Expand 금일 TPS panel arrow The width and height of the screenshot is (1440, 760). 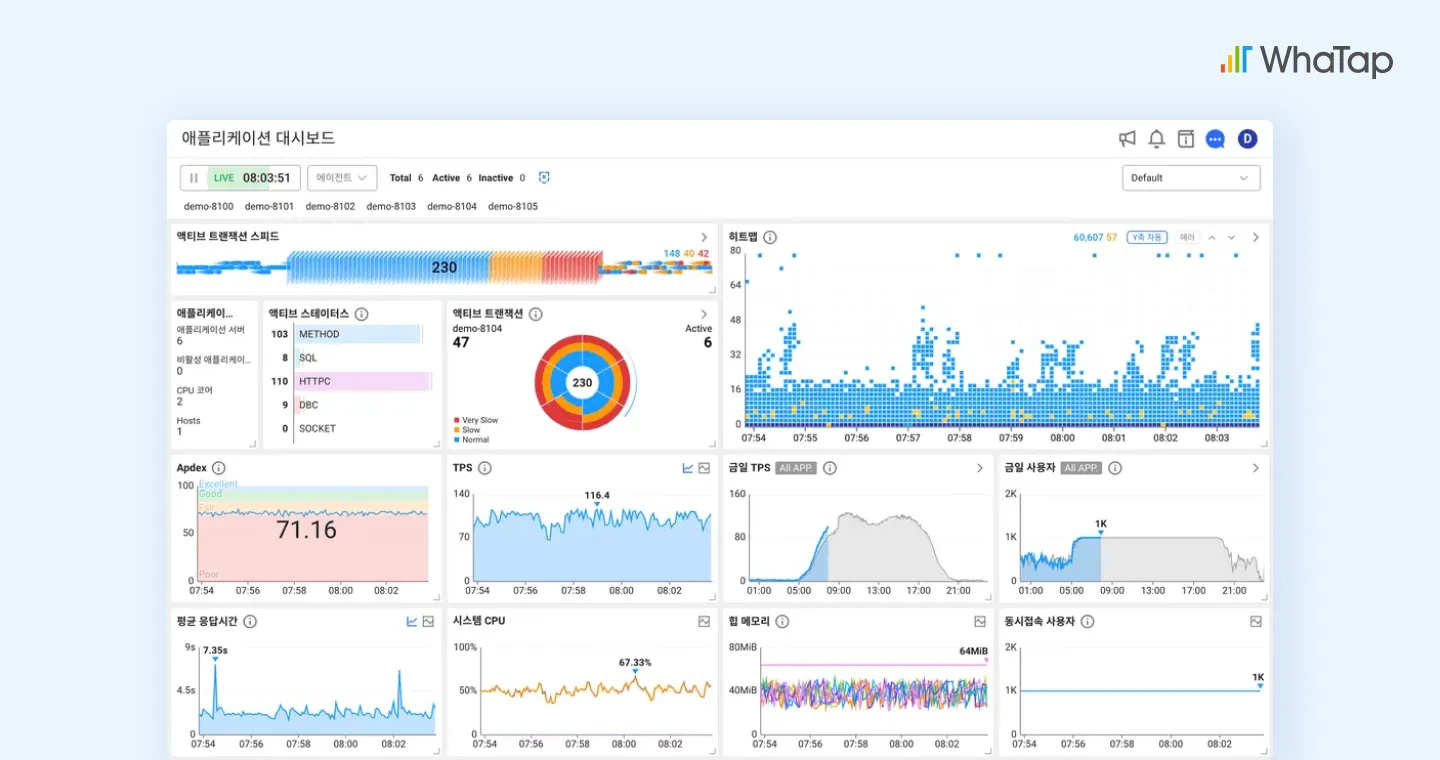point(980,468)
